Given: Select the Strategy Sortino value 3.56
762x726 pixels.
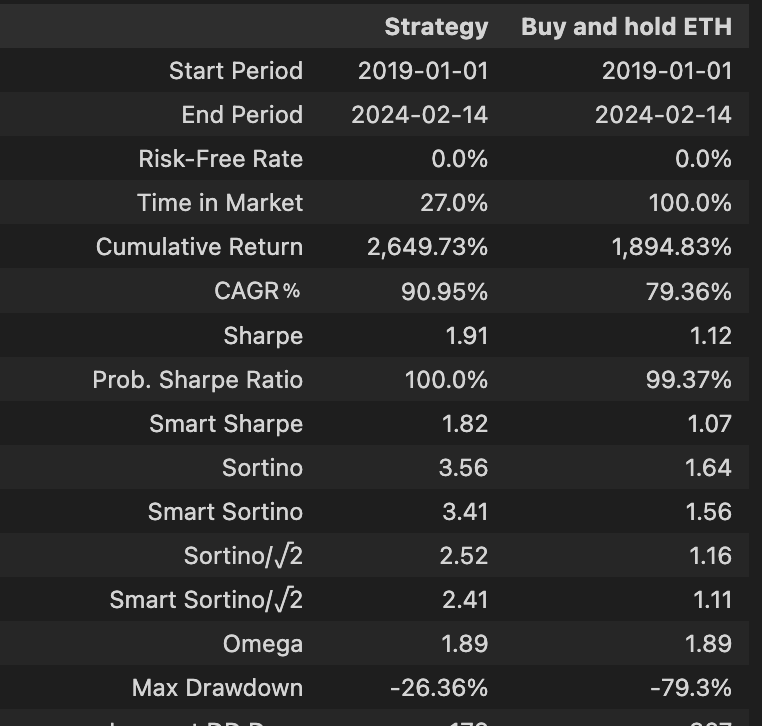Looking at the screenshot, I should [x=464, y=468].
